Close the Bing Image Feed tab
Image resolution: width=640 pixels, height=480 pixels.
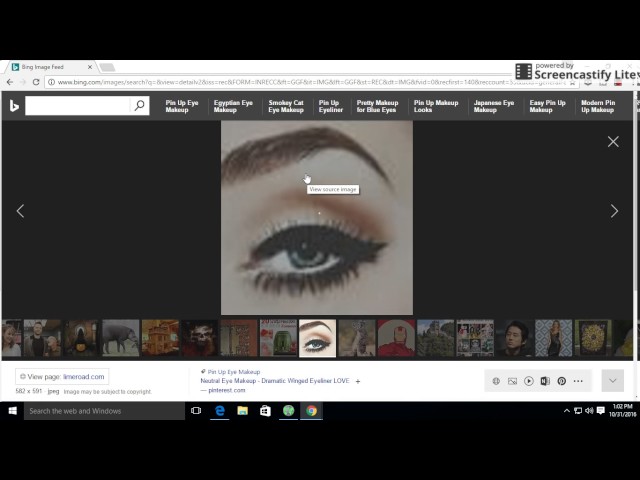point(90,67)
